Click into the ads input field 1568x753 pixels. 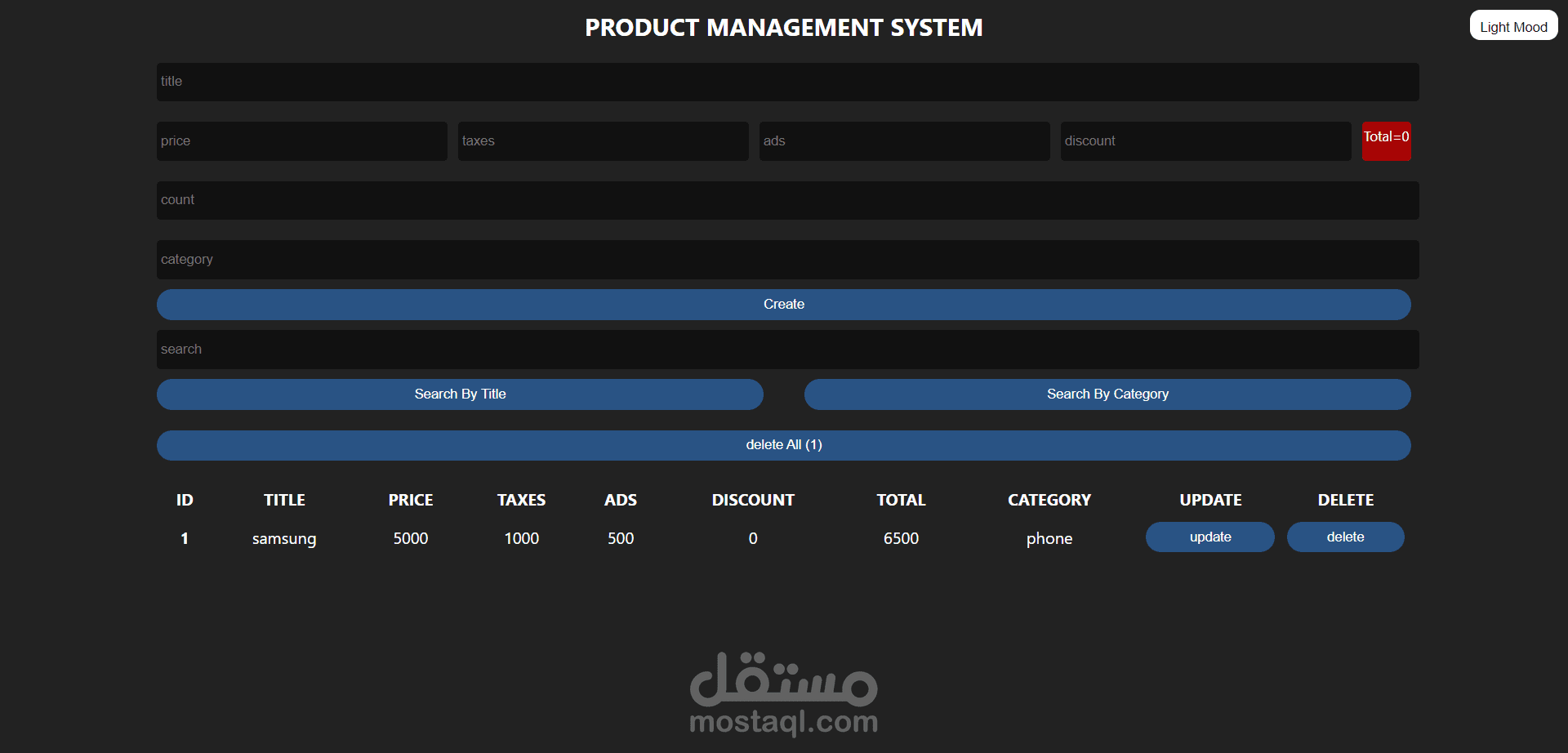(x=904, y=140)
